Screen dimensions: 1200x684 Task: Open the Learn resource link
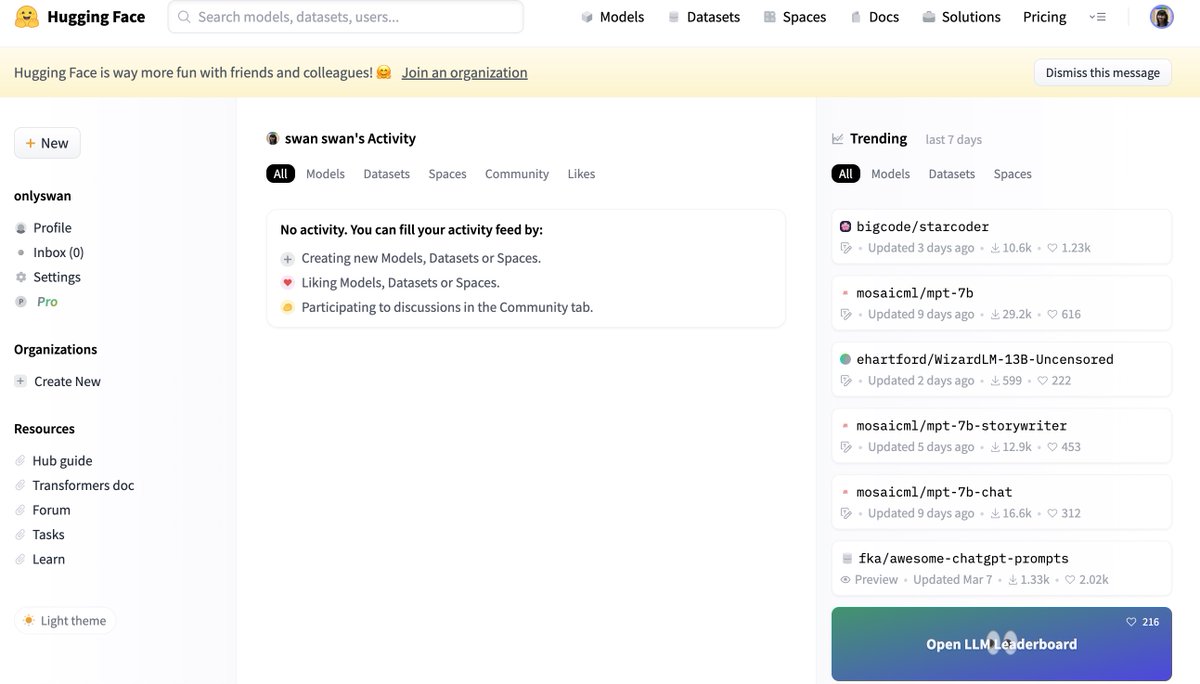tap(48, 559)
